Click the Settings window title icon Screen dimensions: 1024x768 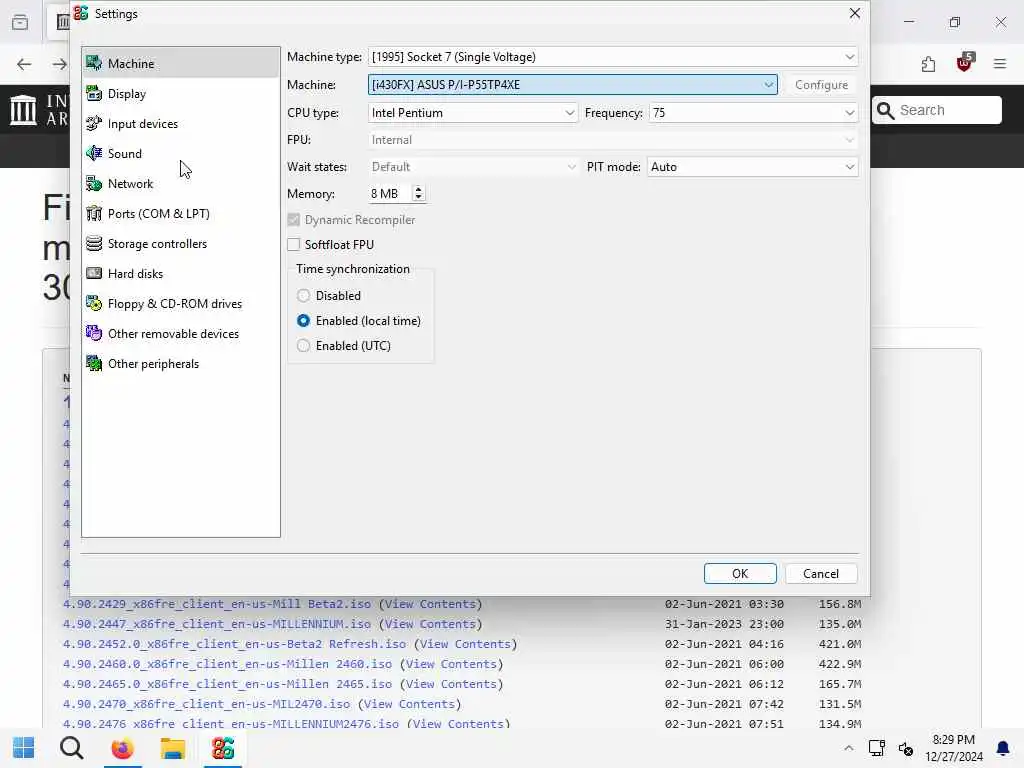click(81, 13)
